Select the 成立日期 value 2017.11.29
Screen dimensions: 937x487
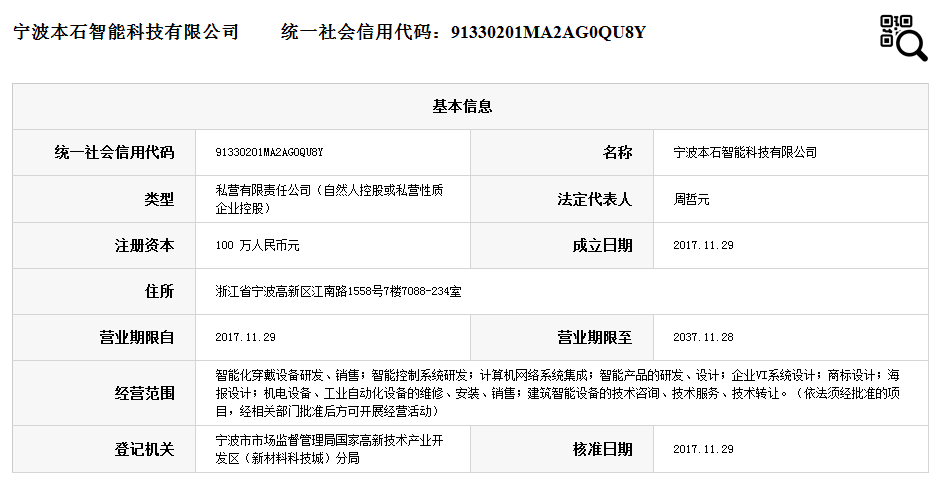coord(703,246)
